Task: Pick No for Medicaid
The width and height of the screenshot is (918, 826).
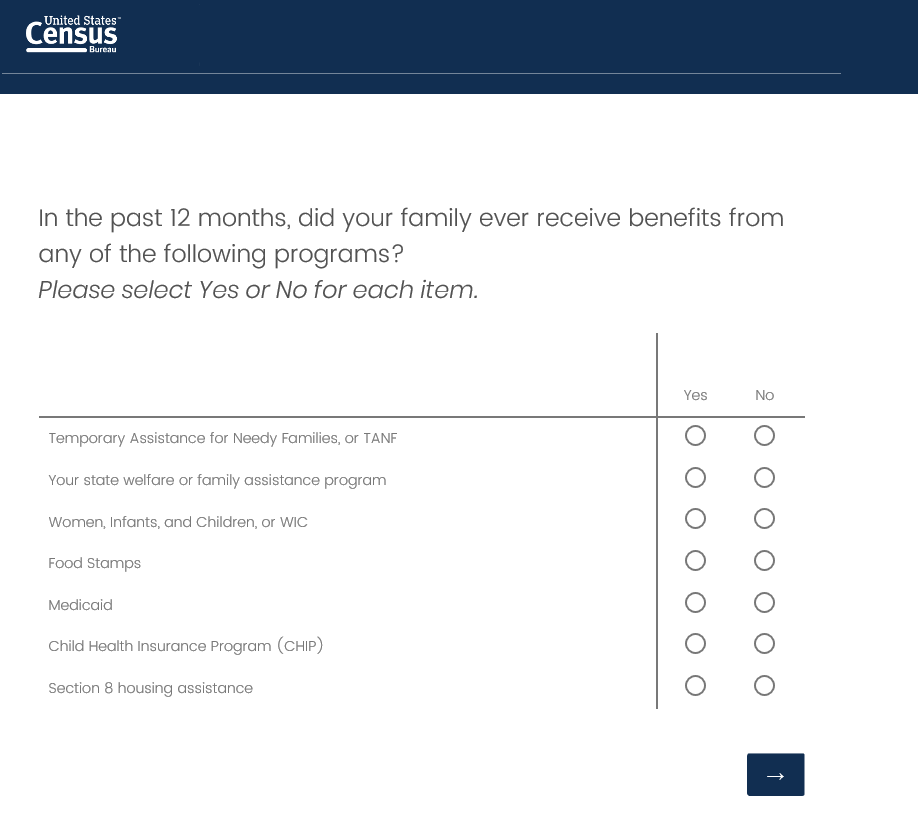Action: pyautogui.click(x=765, y=603)
